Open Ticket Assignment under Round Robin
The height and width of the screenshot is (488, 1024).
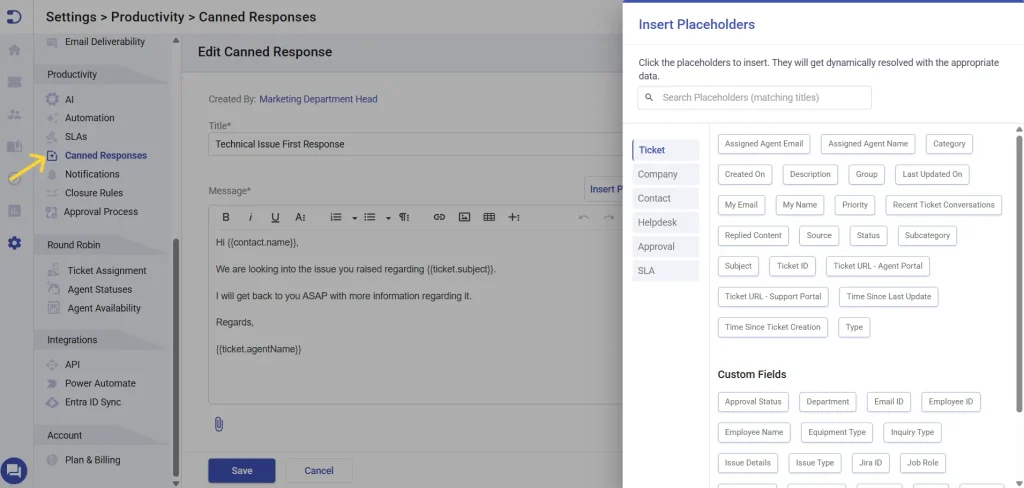[106, 270]
